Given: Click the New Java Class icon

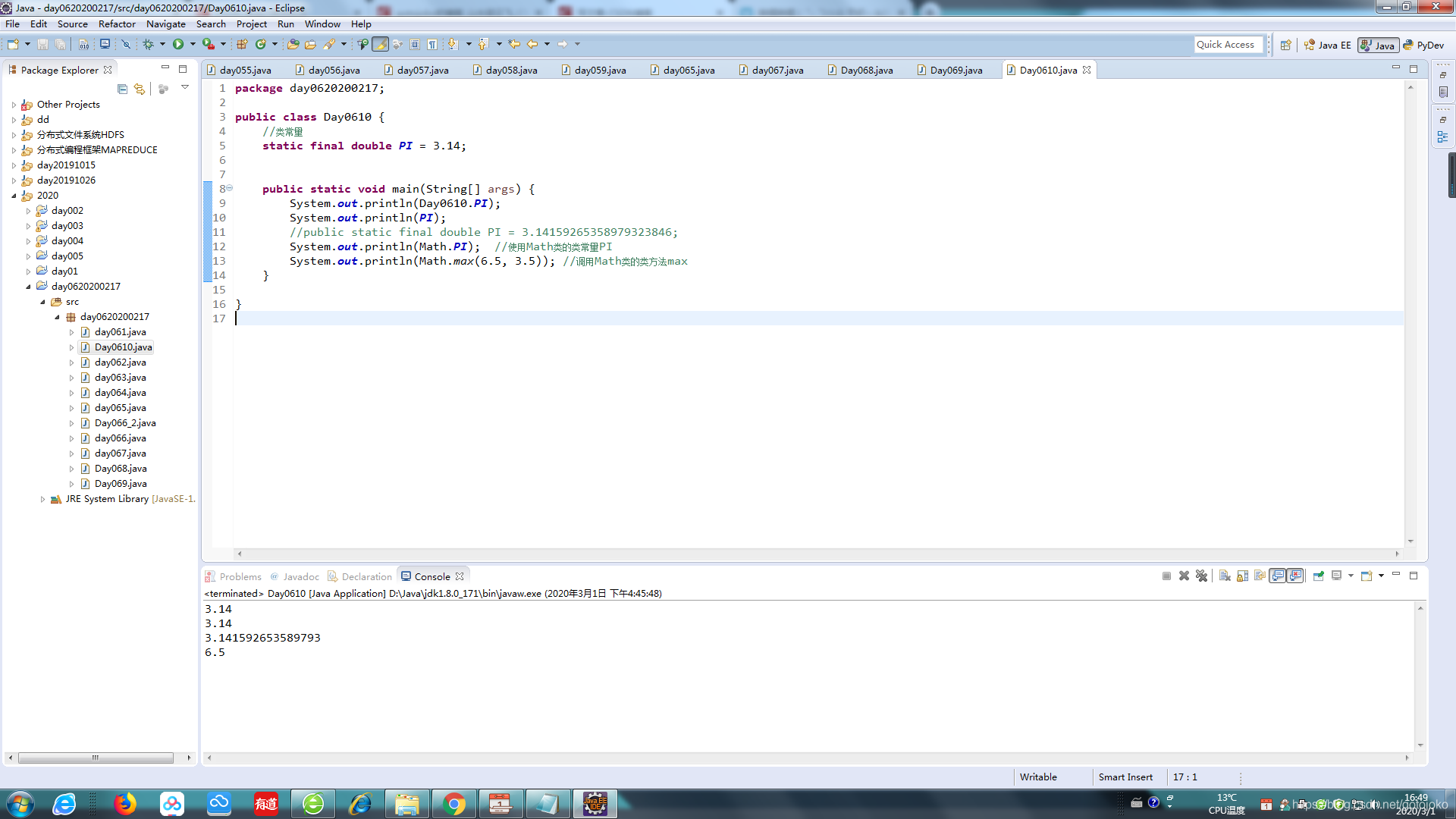Looking at the screenshot, I should click(x=261, y=45).
